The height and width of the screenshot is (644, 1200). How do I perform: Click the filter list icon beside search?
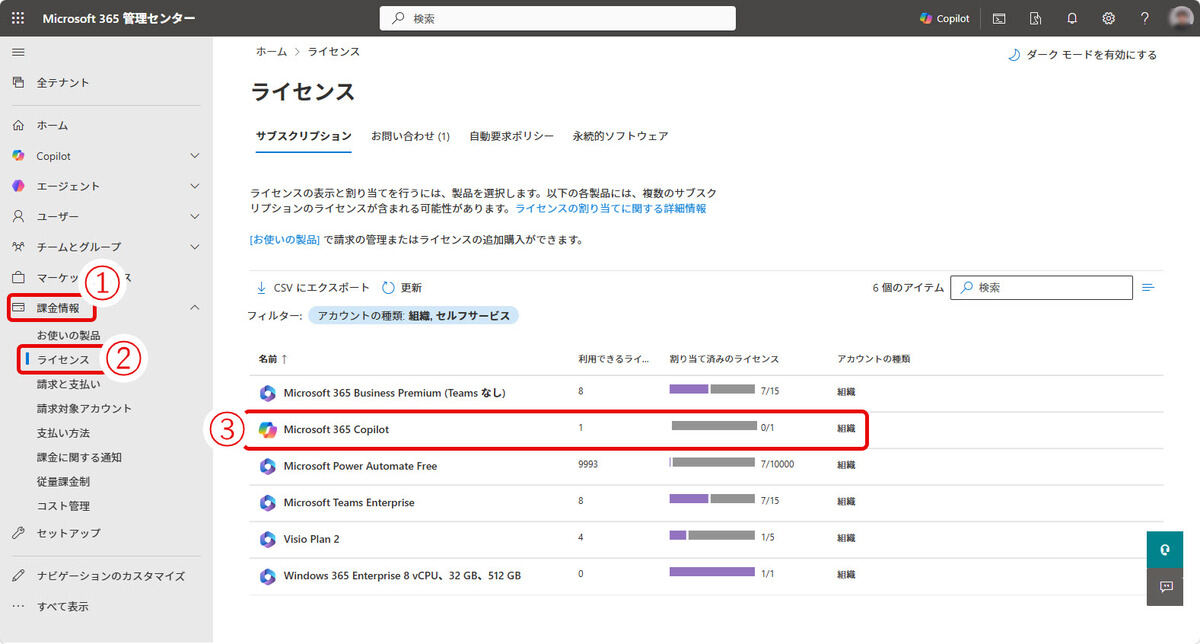[x=1148, y=288]
